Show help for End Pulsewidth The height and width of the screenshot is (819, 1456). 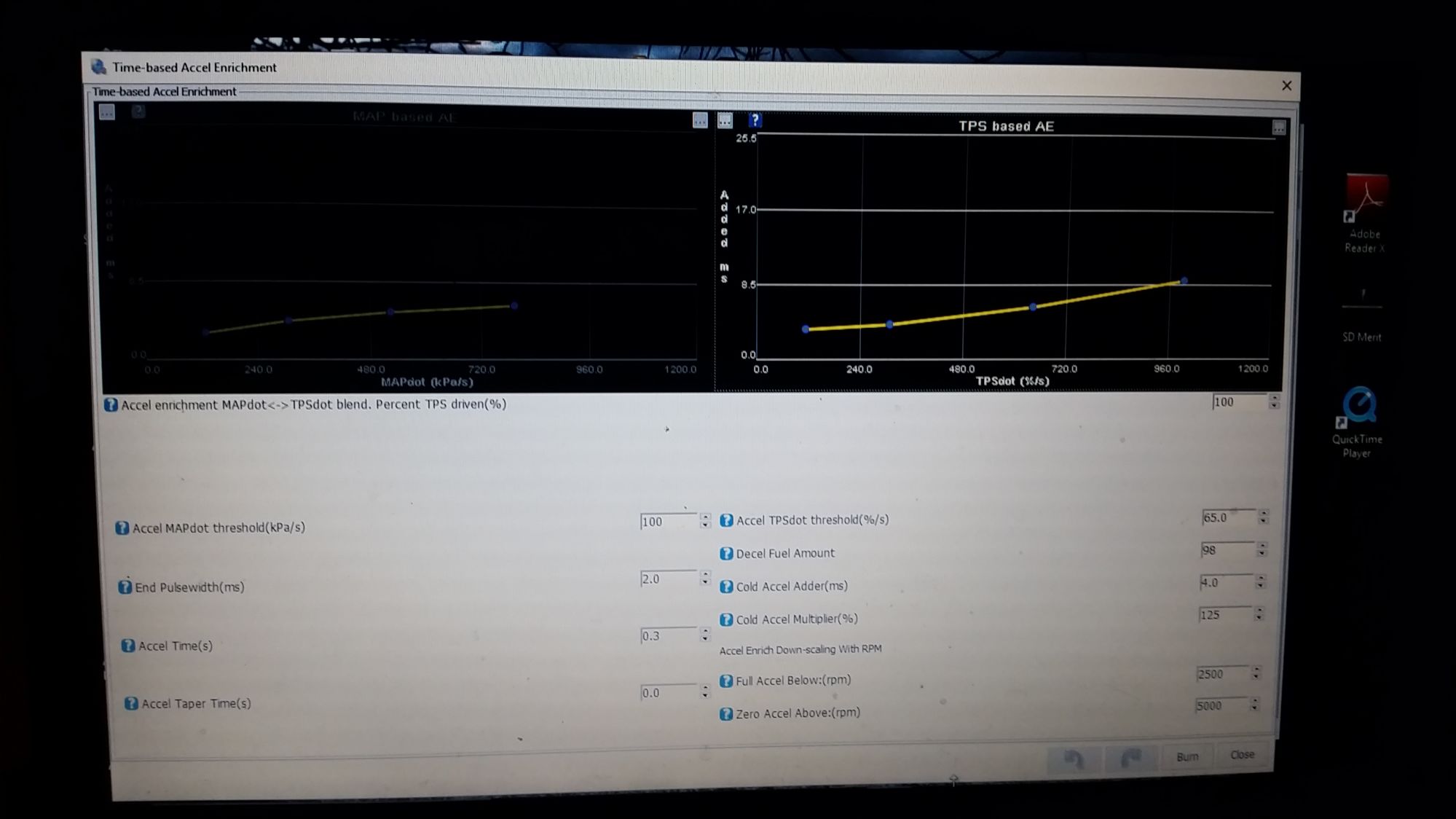point(125,587)
